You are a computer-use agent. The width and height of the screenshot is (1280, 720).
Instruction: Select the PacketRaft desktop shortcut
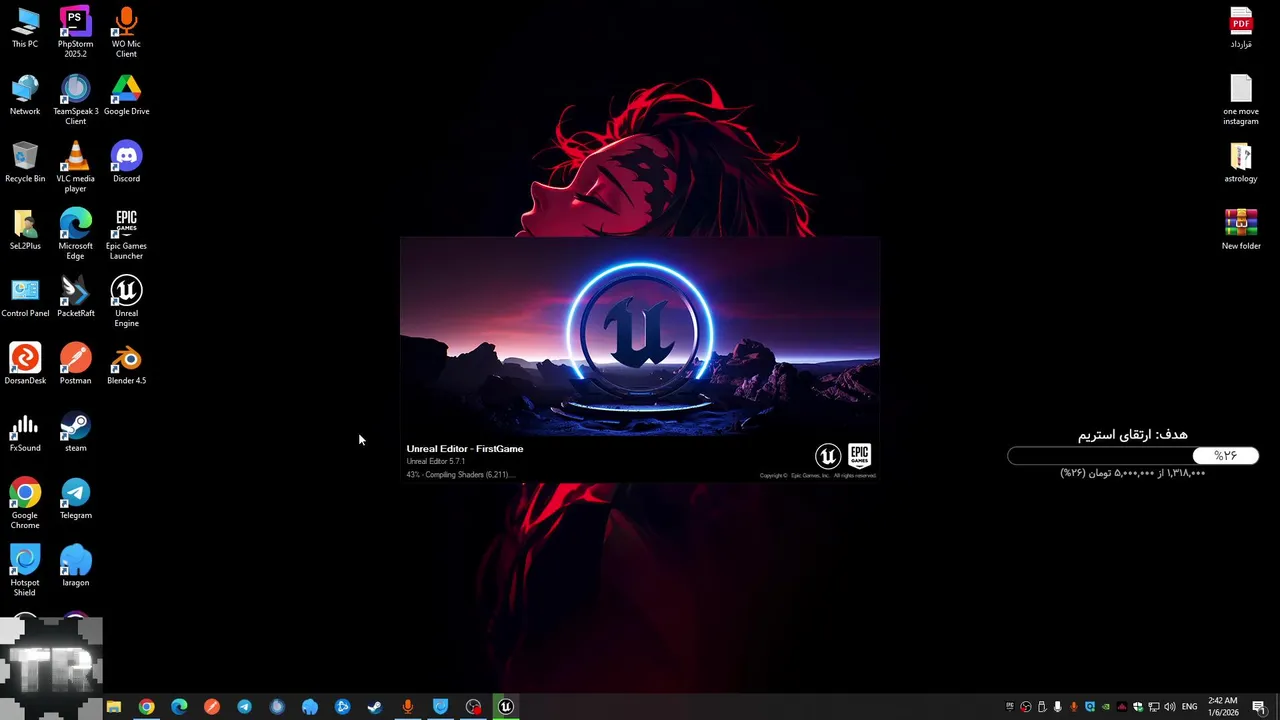[x=75, y=297]
